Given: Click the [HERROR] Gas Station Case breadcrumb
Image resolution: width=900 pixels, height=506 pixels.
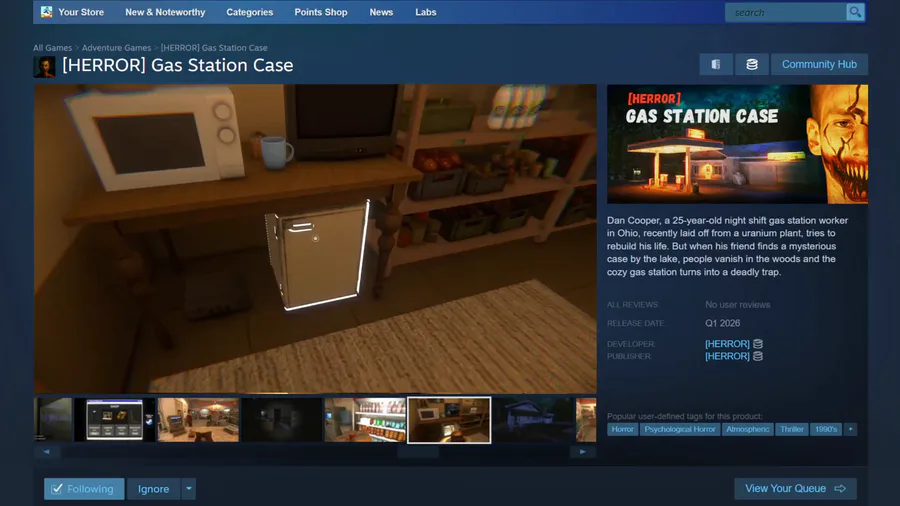Looking at the screenshot, I should point(214,48).
